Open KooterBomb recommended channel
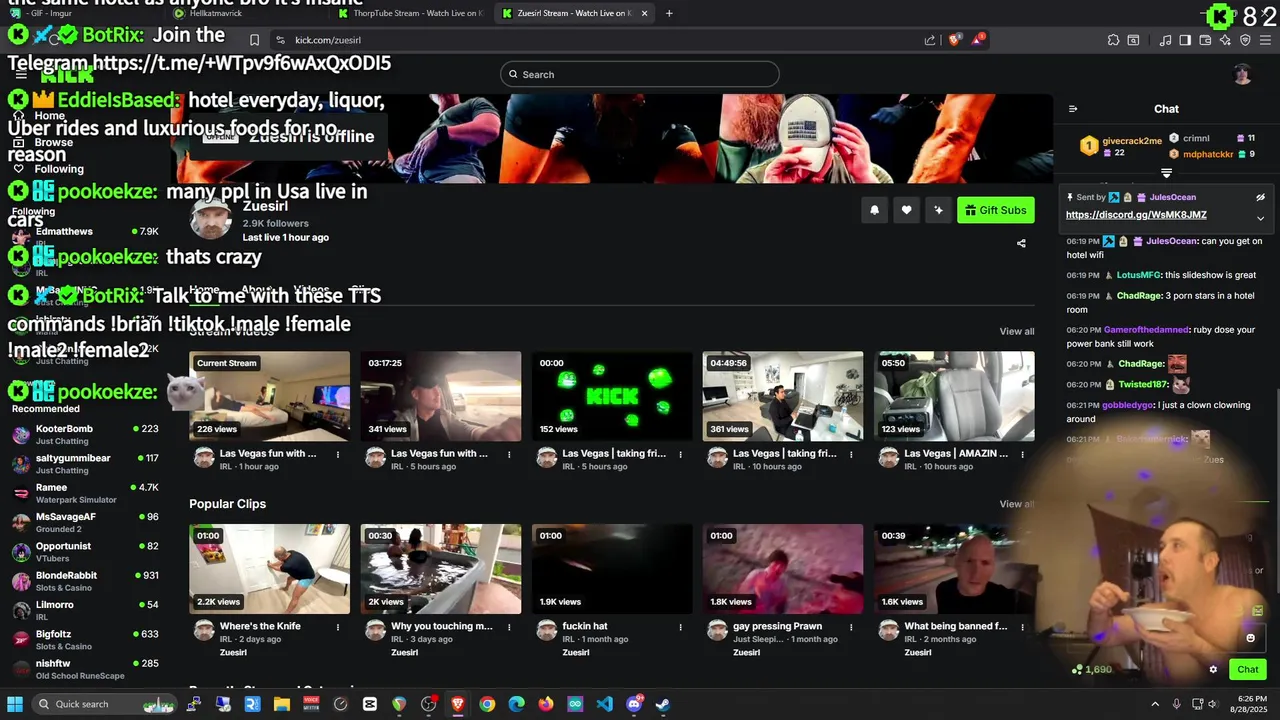 pos(85,435)
